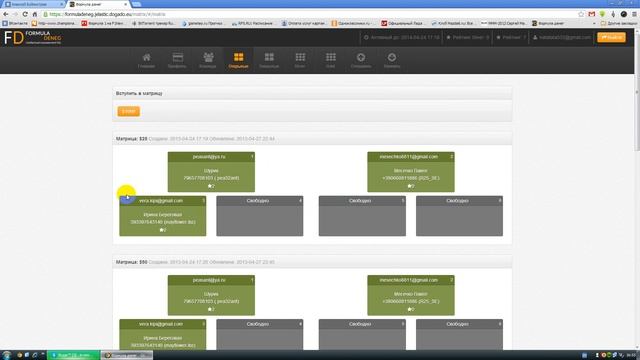Open the Gmail extension icon in Chrome

pos(591,14)
